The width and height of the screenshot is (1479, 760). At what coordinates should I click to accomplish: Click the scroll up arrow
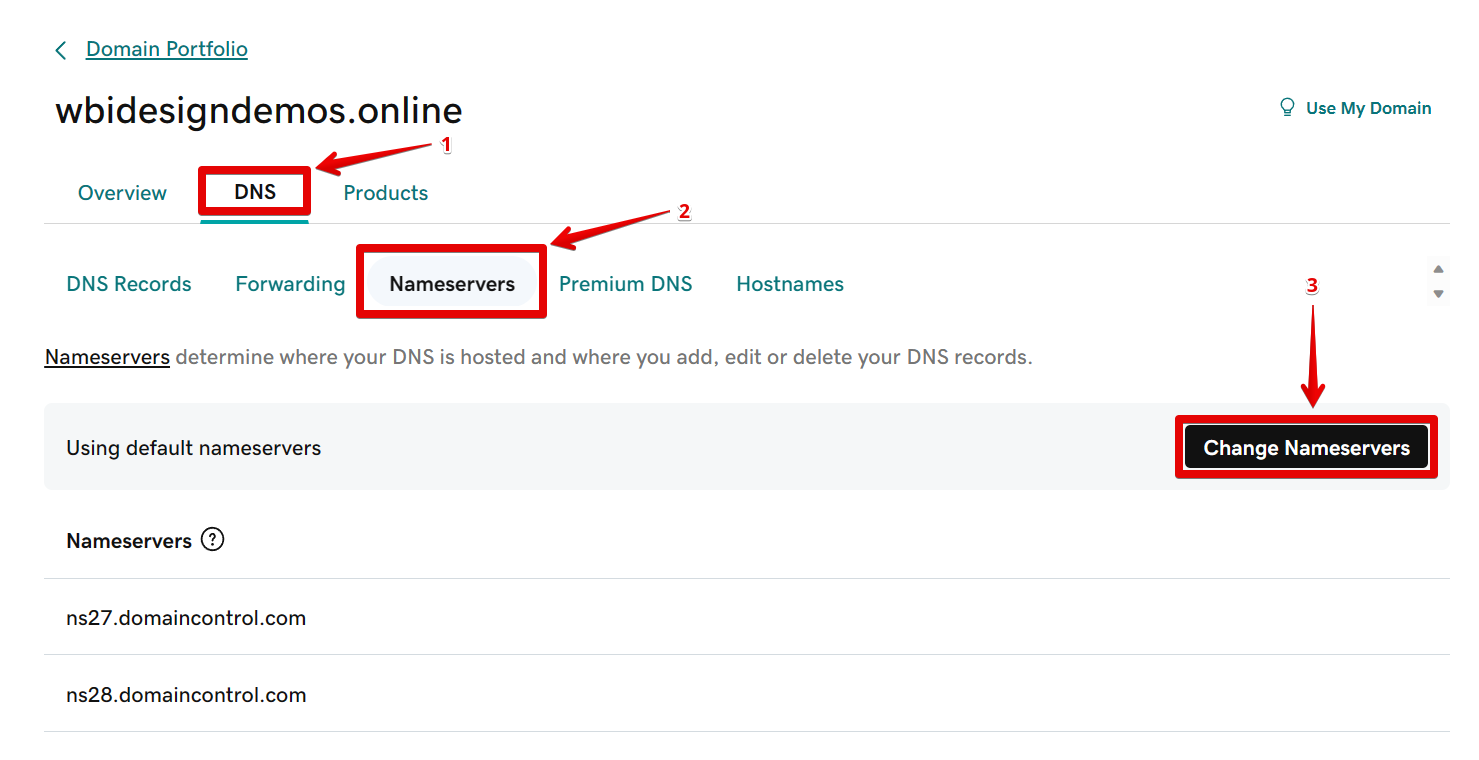(1438, 269)
